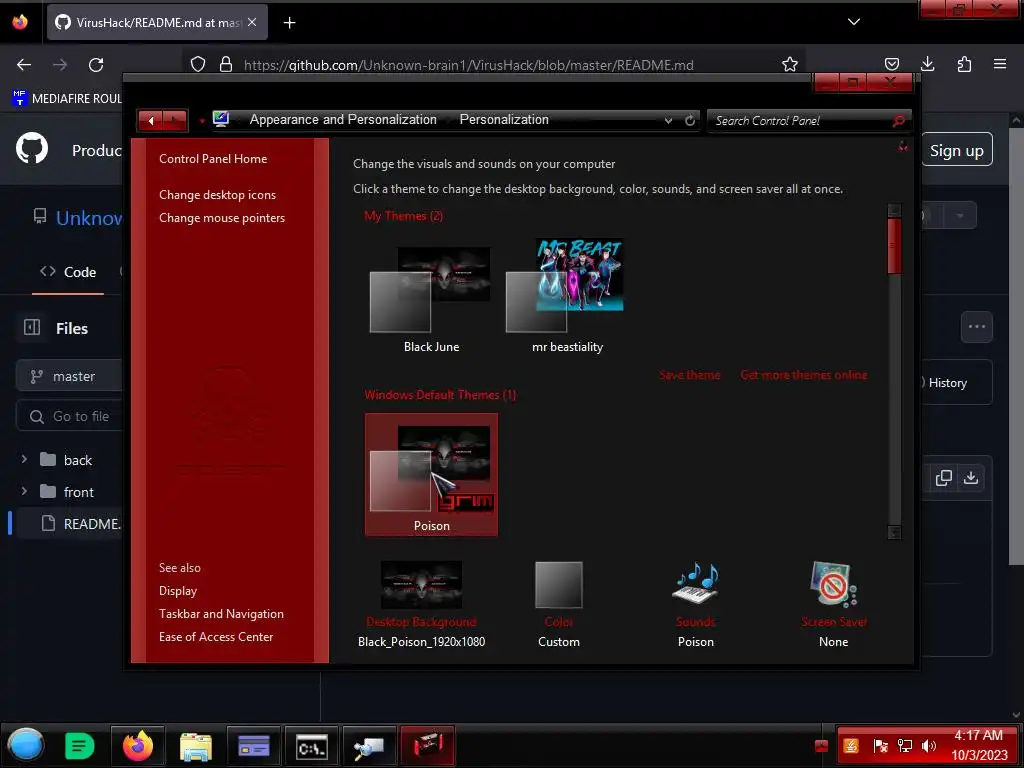Image resolution: width=1024 pixels, height=768 pixels.
Task: Open Screen Saver settings icon
Action: tap(833, 584)
